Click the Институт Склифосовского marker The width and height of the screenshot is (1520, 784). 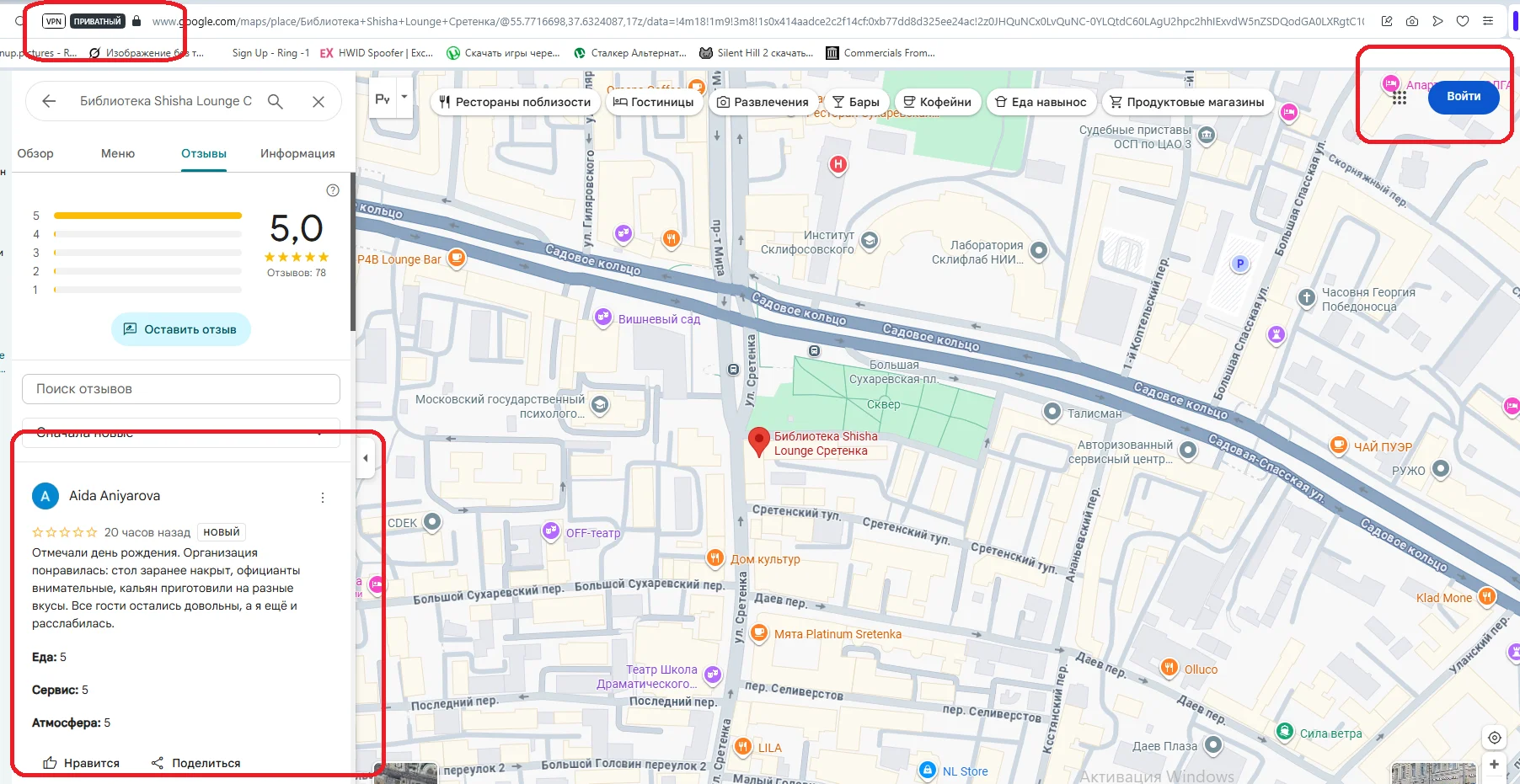click(x=870, y=242)
